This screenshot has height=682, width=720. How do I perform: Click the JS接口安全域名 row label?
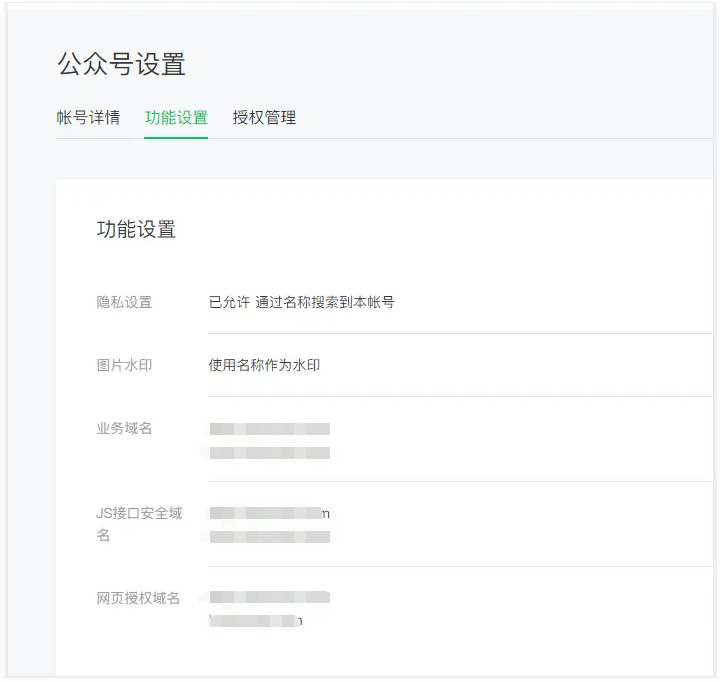tap(139, 524)
